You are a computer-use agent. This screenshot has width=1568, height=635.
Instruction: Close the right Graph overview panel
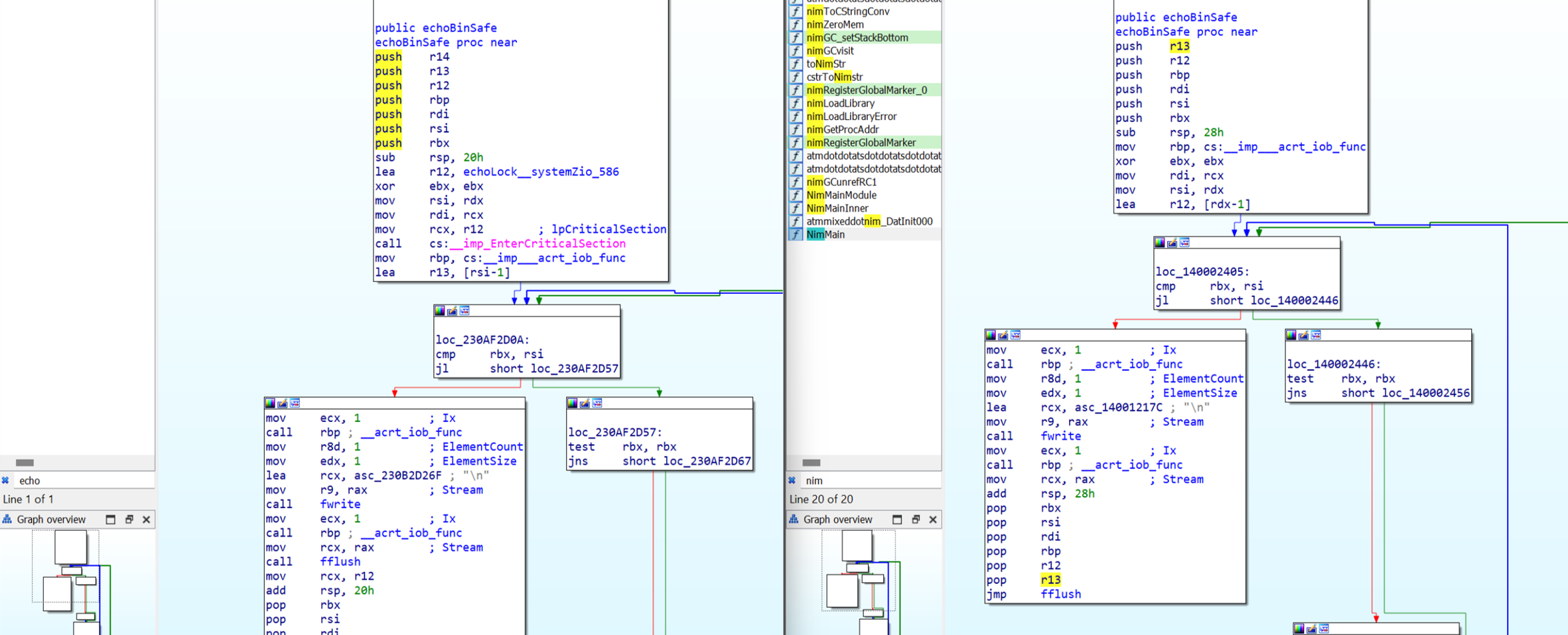tap(933, 520)
